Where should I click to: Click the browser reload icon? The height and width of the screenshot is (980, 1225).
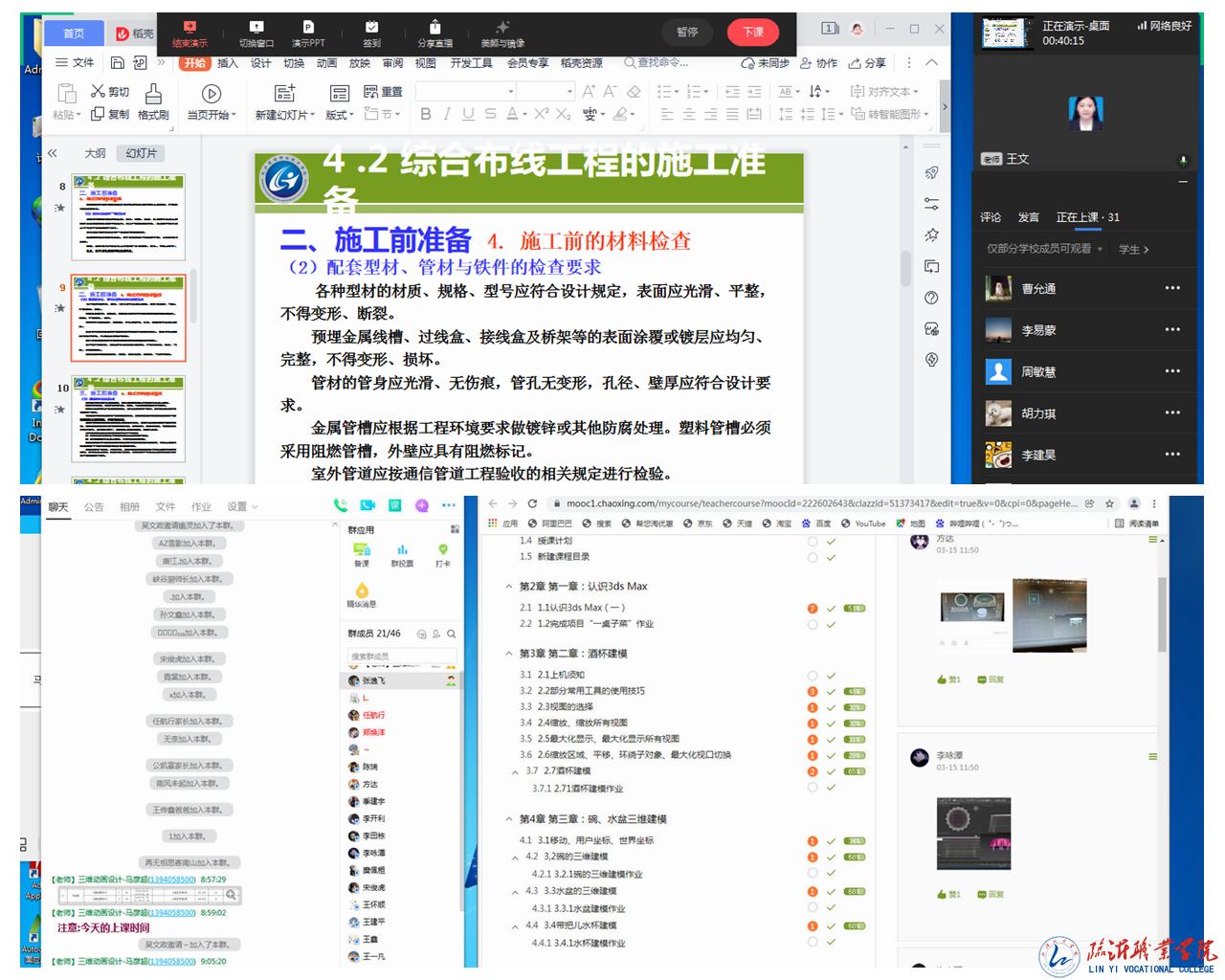coord(532,503)
